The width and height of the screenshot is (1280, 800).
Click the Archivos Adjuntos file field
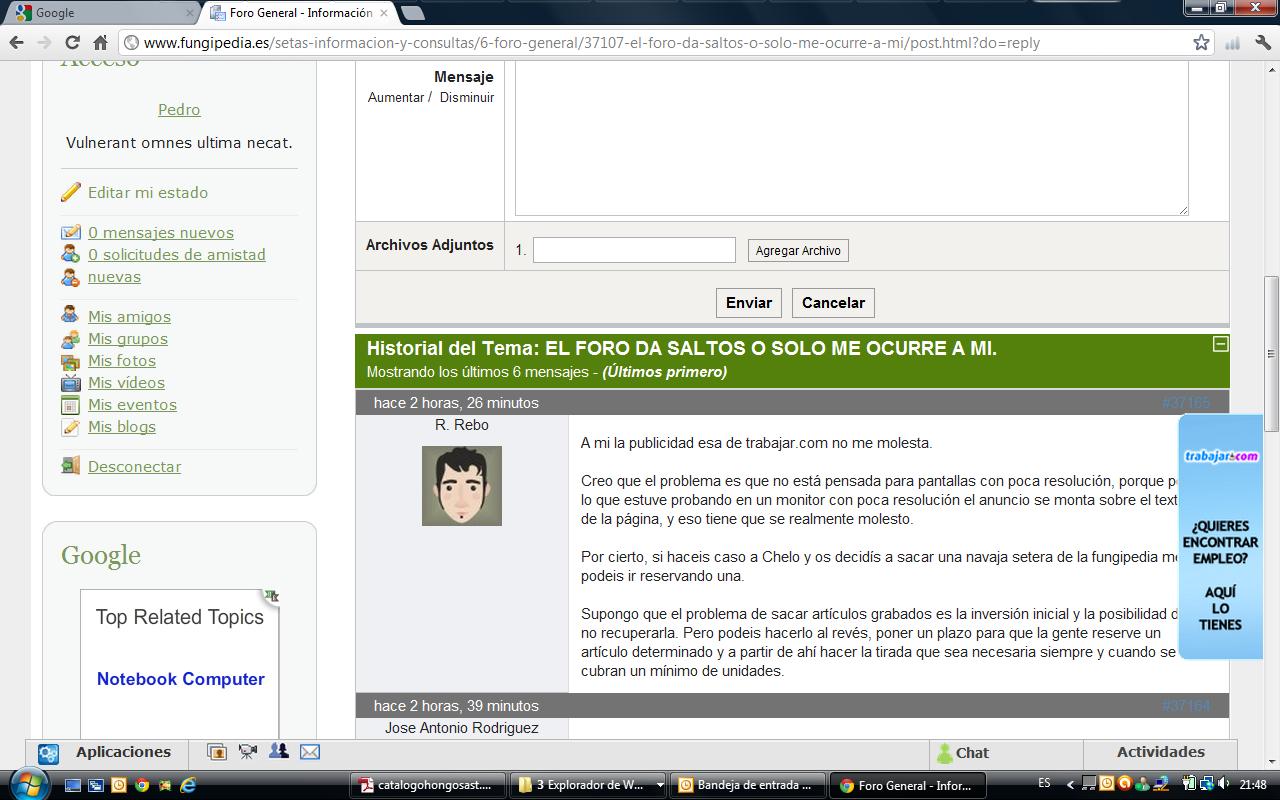click(x=634, y=250)
